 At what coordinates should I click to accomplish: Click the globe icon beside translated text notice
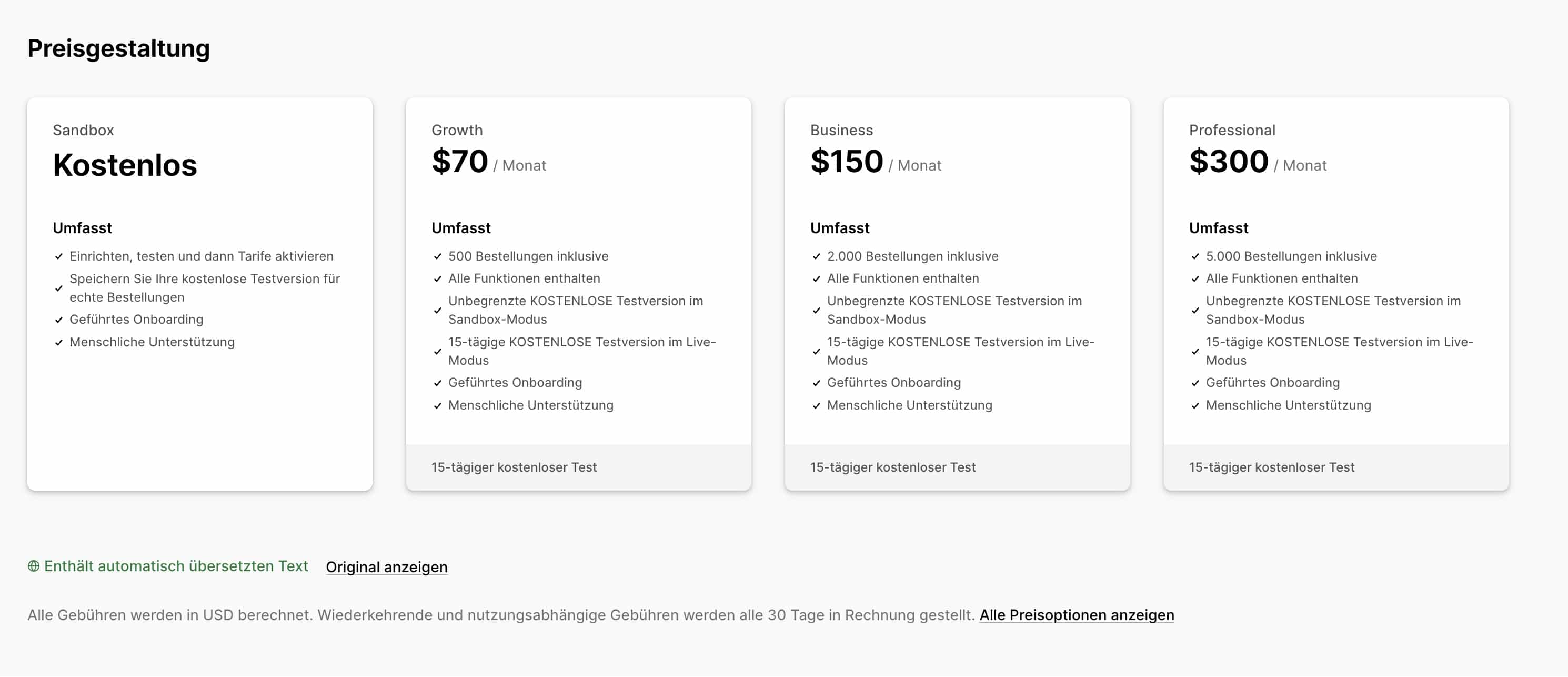tap(34, 566)
